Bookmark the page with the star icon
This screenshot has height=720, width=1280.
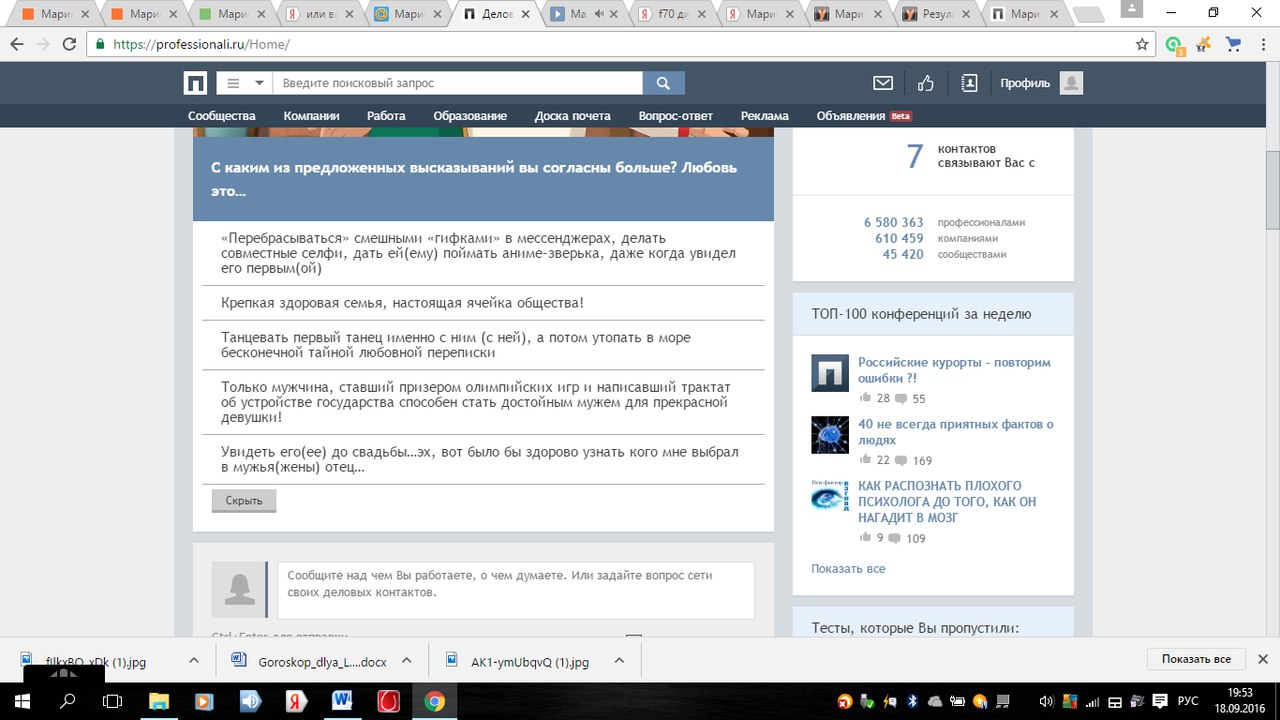1142,44
